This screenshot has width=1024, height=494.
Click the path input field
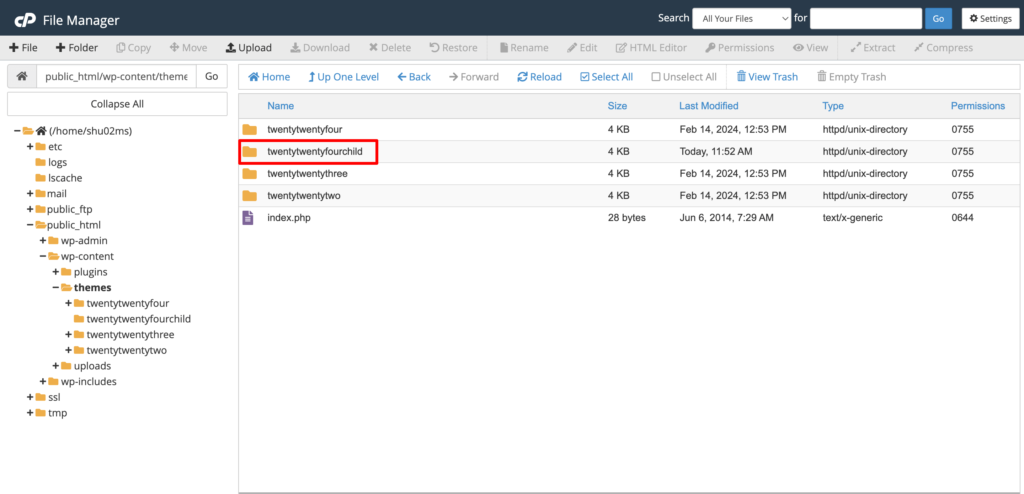[x=116, y=76]
